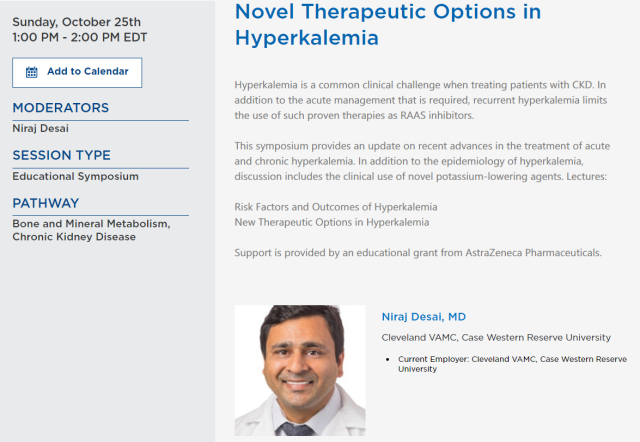Click the MODERATORS section heading
The image size is (640, 442).
point(61,108)
